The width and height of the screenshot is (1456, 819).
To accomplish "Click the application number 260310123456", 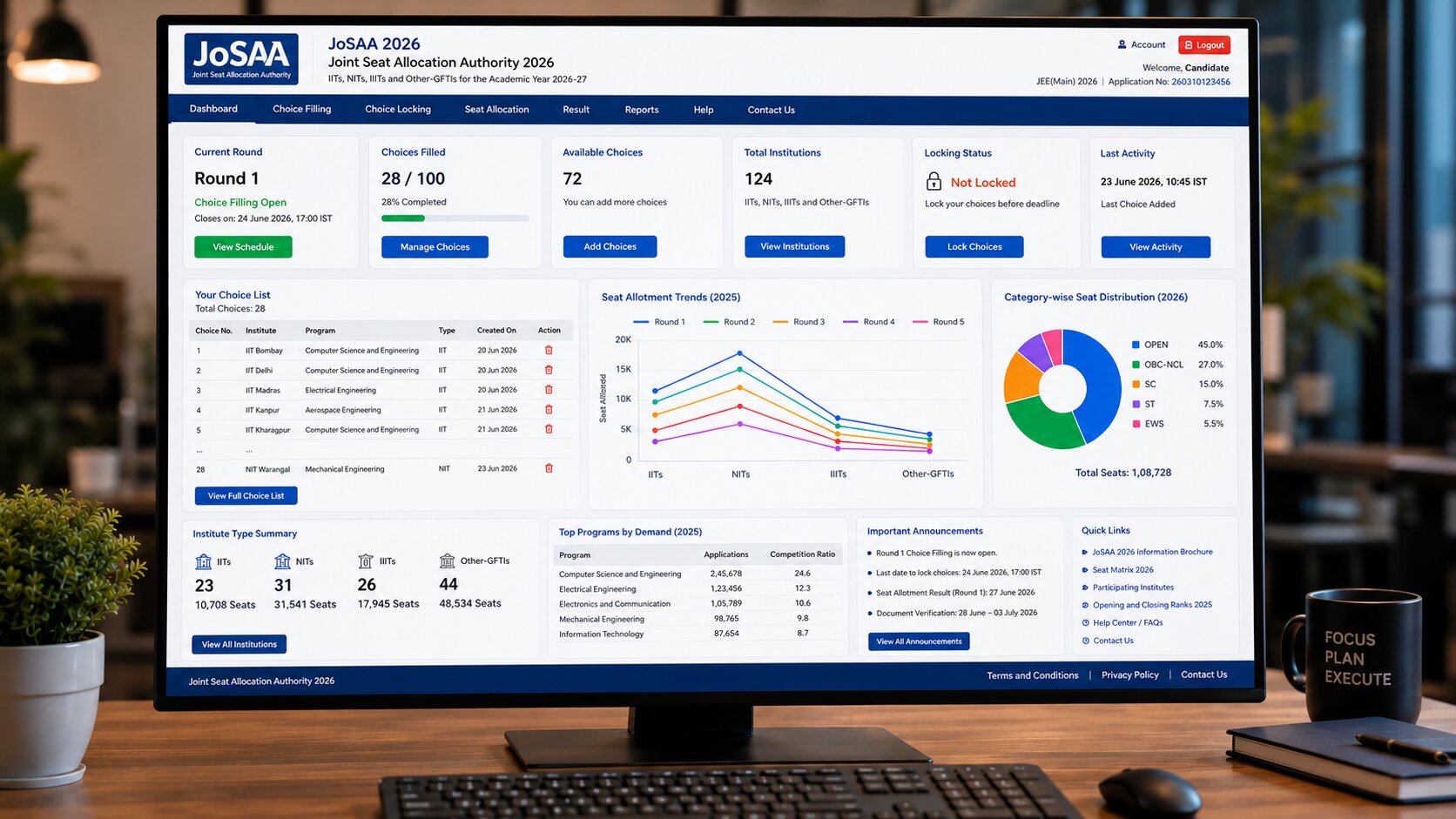I will point(1201,82).
